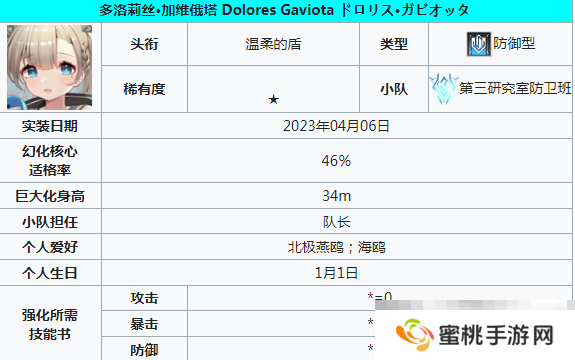Image resolution: width=575 pixels, height=360 pixels.
Task: Select the 巨大化身高 row label
Action: [50, 196]
